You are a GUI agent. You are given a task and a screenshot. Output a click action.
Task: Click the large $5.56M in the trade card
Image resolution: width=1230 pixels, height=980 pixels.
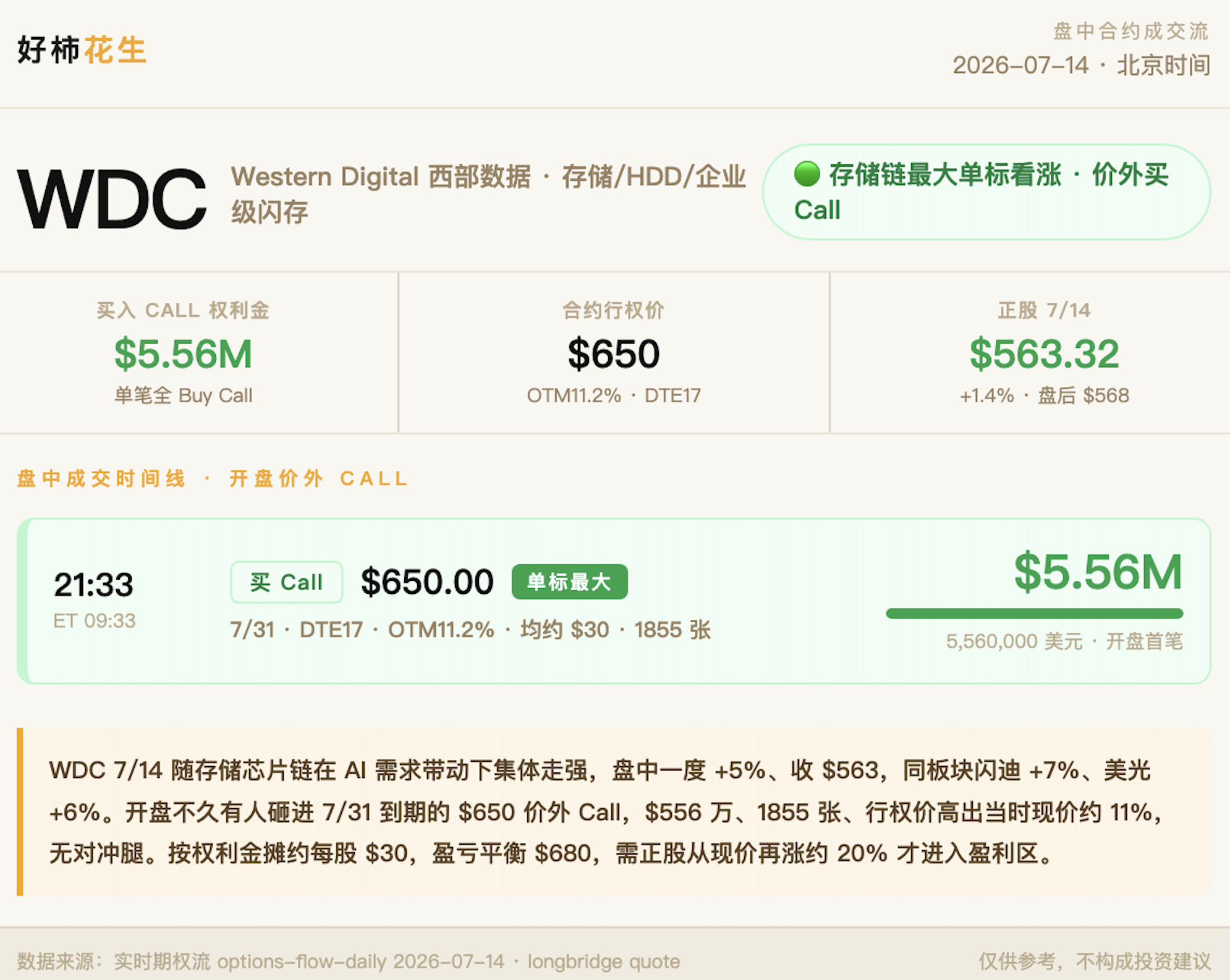tap(1098, 572)
